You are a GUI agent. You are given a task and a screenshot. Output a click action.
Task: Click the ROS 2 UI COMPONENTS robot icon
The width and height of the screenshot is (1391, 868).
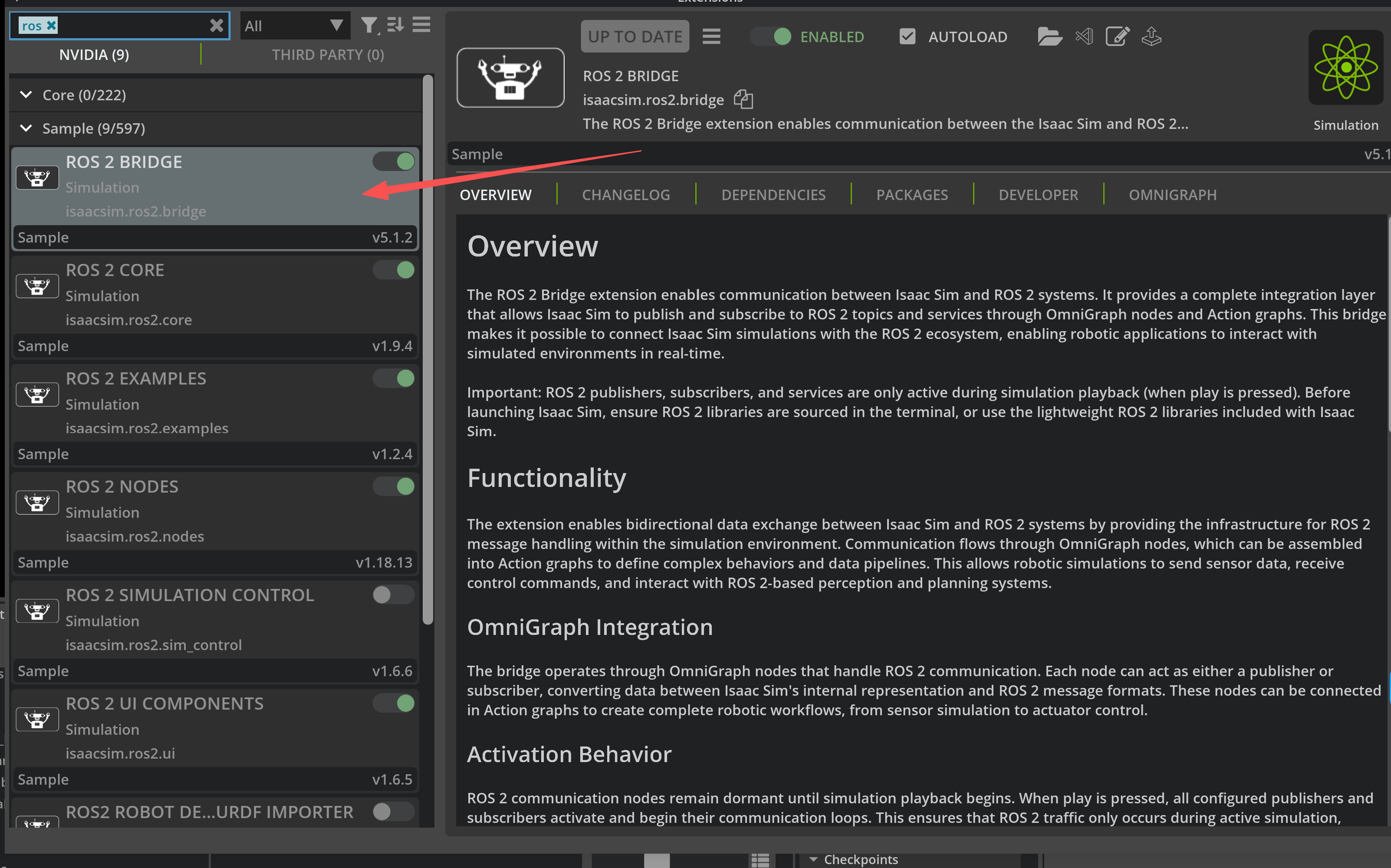pos(37,719)
